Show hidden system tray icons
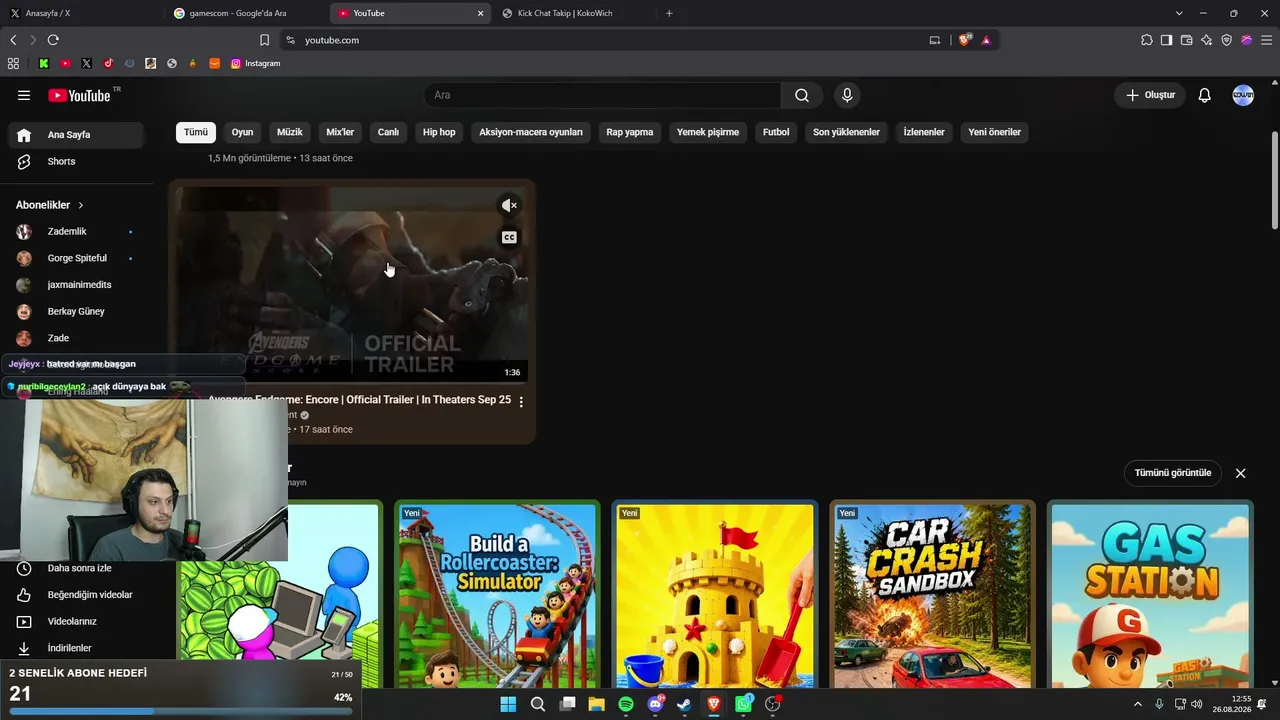1280x720 pixels. point(1137,704)
